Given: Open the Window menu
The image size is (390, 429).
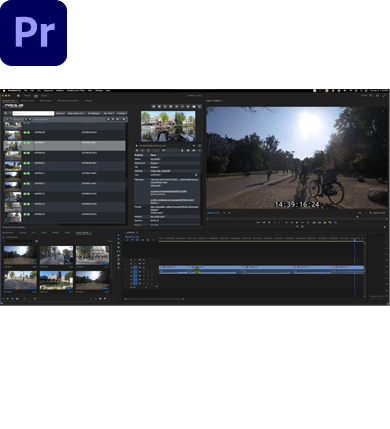Looking at the screenshot, I should tap(99, 91).
